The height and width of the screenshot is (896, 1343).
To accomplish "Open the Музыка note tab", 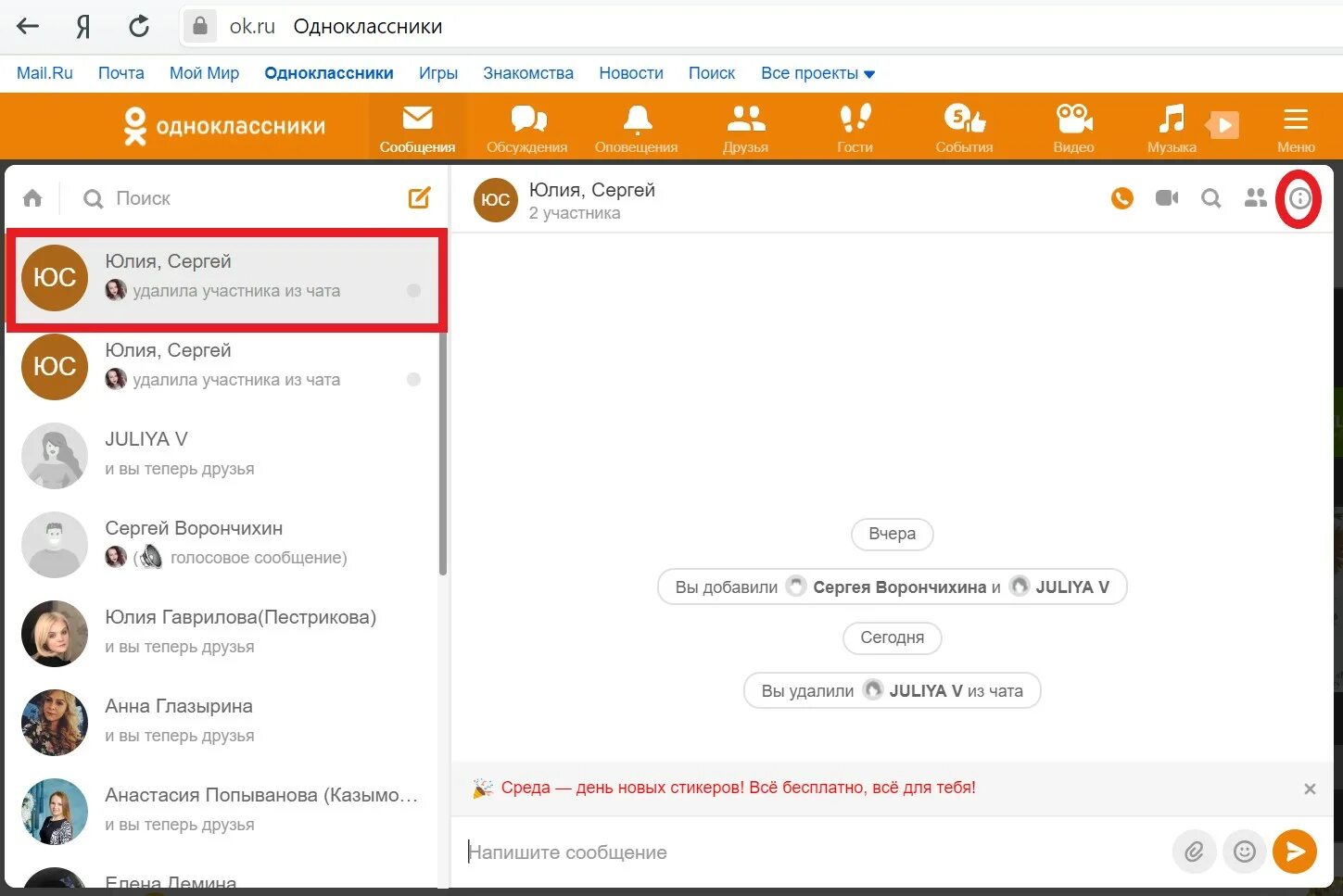I will pyautogui.click(x=1172, y=128).
